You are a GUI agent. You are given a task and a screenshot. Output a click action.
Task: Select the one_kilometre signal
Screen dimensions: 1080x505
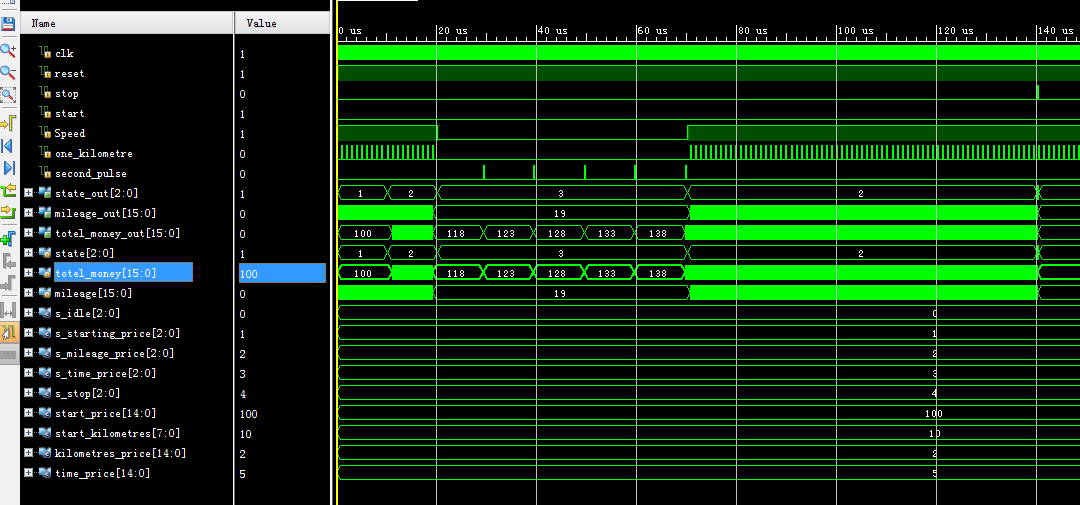coord(94,153)
